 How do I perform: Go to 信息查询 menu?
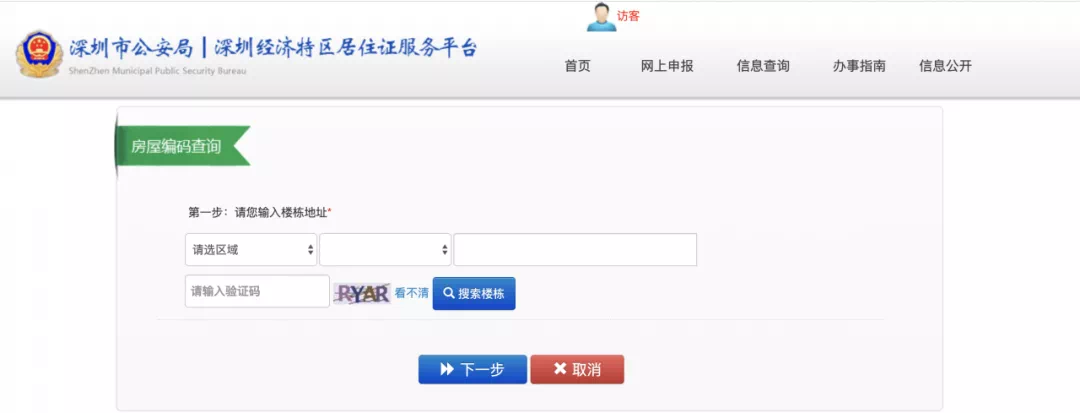coord(763,66)
